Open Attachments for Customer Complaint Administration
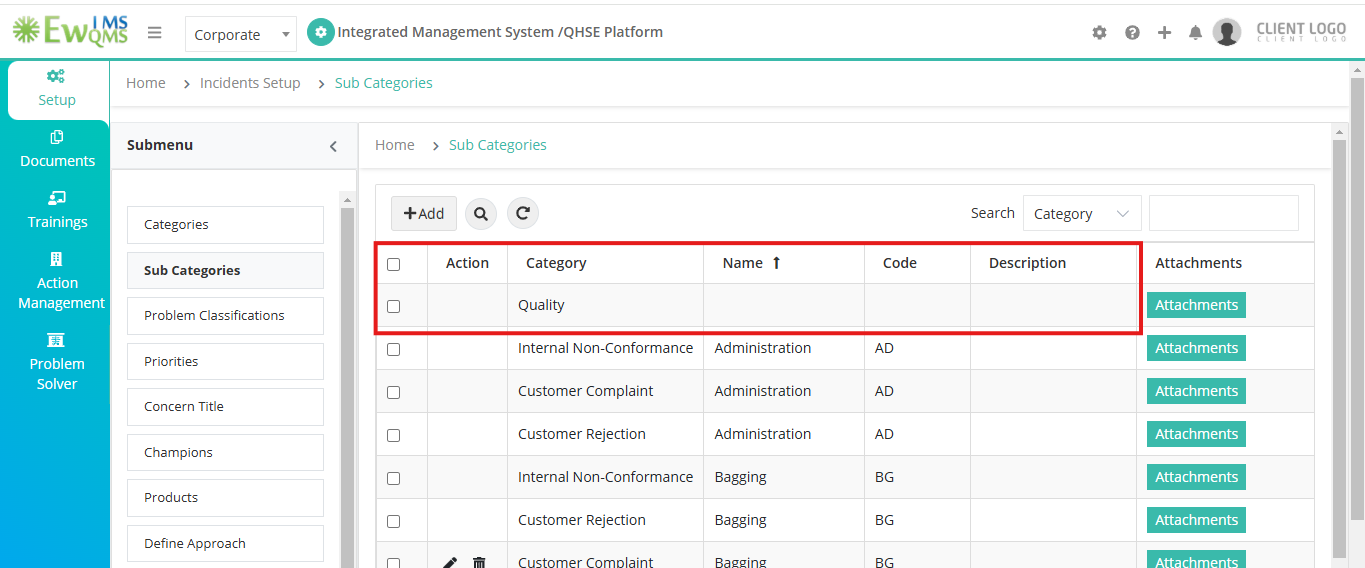1365x568 pixels. (x=1196, y=391)
